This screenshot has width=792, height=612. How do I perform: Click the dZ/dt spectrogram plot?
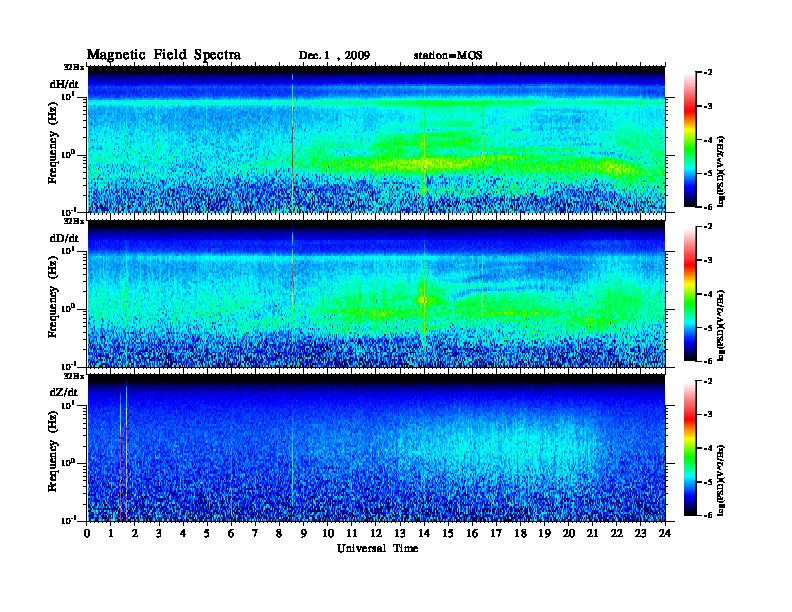pos(376,448)
